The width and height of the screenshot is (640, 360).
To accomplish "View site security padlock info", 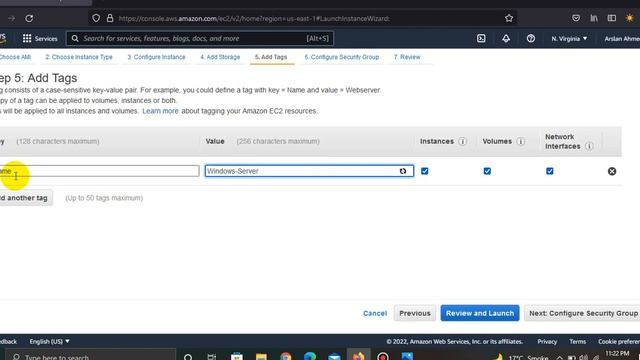I will point(110,18).
